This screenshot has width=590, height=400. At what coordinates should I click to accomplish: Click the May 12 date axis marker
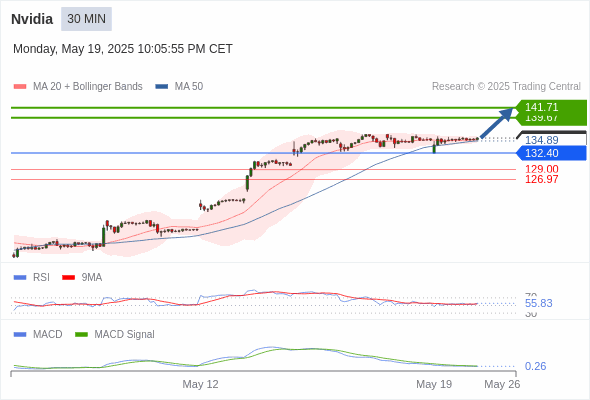[x=200, y=384]
